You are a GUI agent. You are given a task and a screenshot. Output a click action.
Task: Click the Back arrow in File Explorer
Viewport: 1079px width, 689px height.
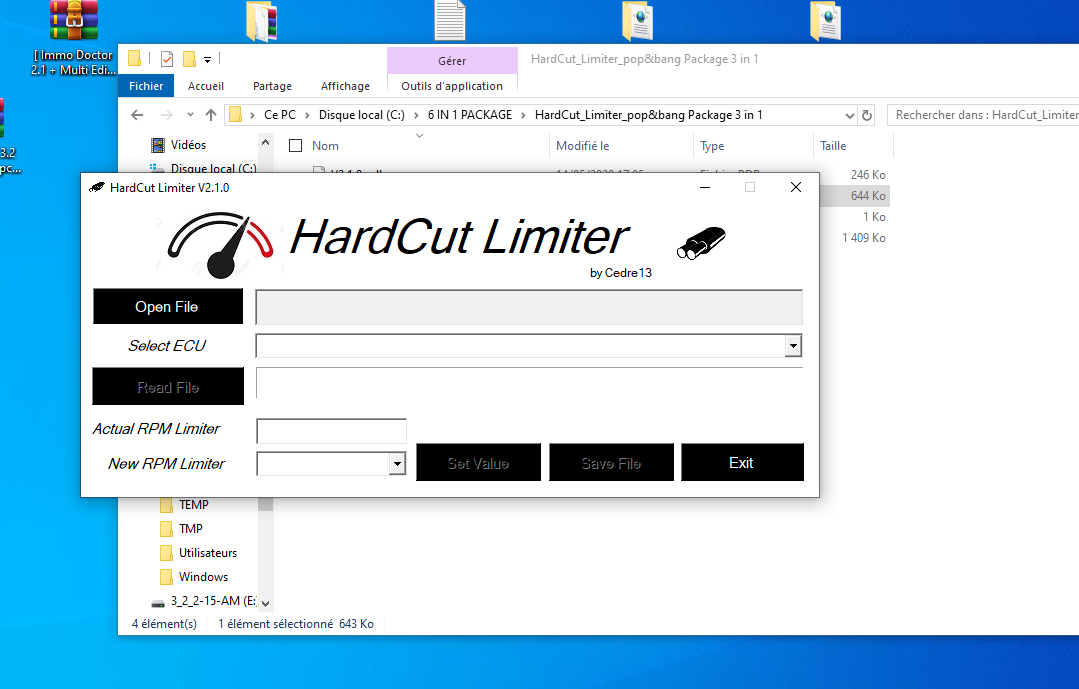point(139,115)
